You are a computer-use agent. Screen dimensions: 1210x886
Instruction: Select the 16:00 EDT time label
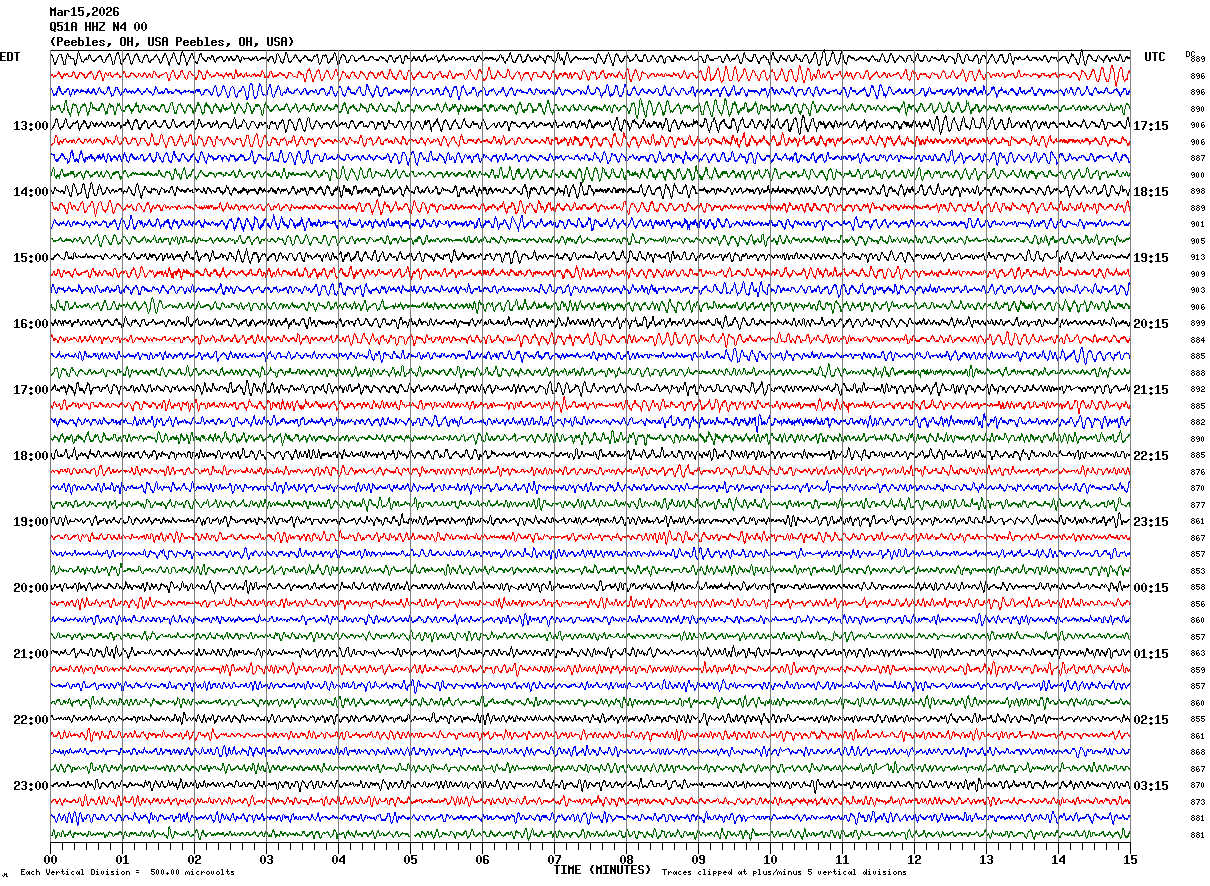[x=30, y=324]
